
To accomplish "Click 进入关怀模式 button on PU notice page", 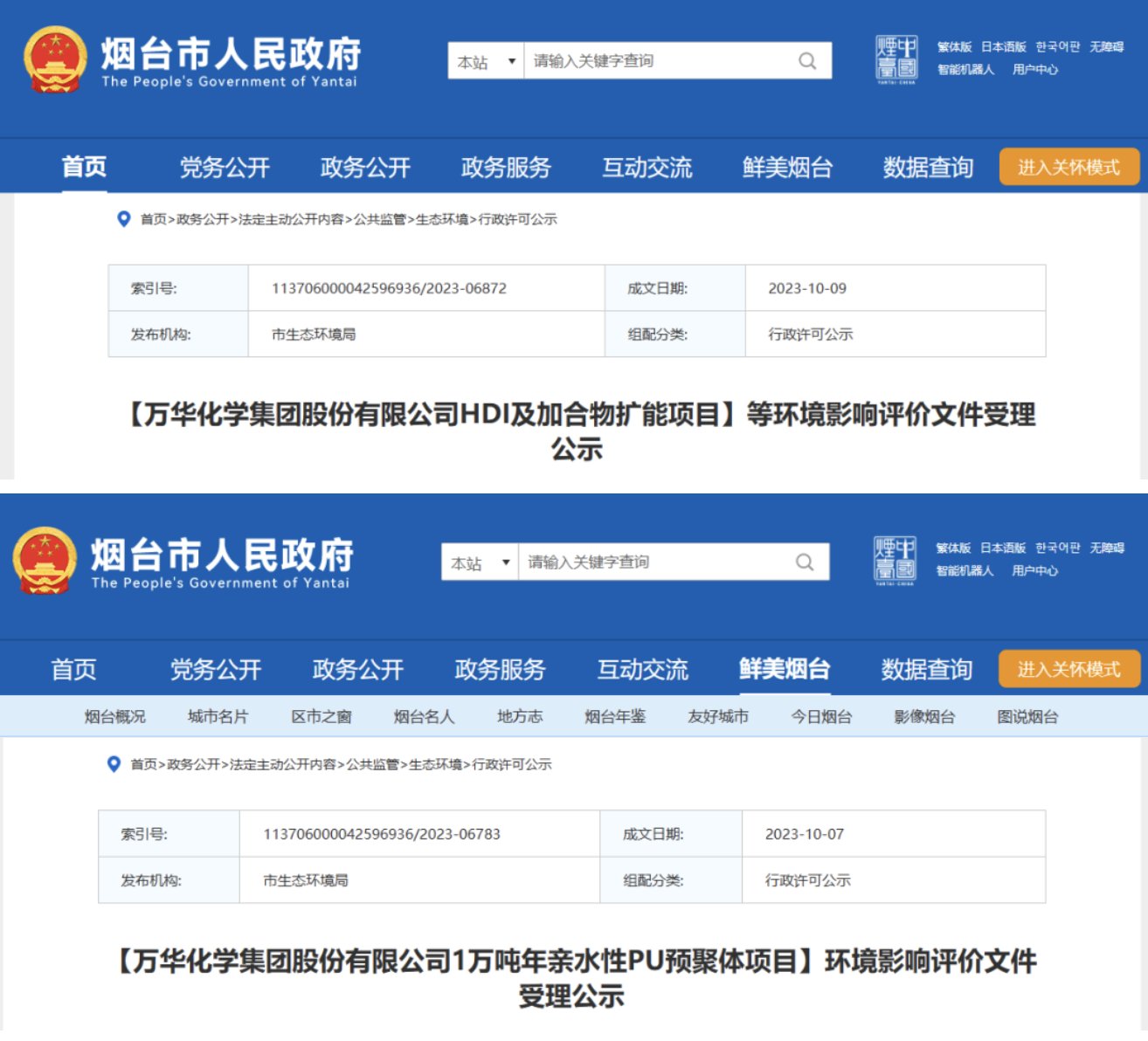I will (x=1069, y=669).
